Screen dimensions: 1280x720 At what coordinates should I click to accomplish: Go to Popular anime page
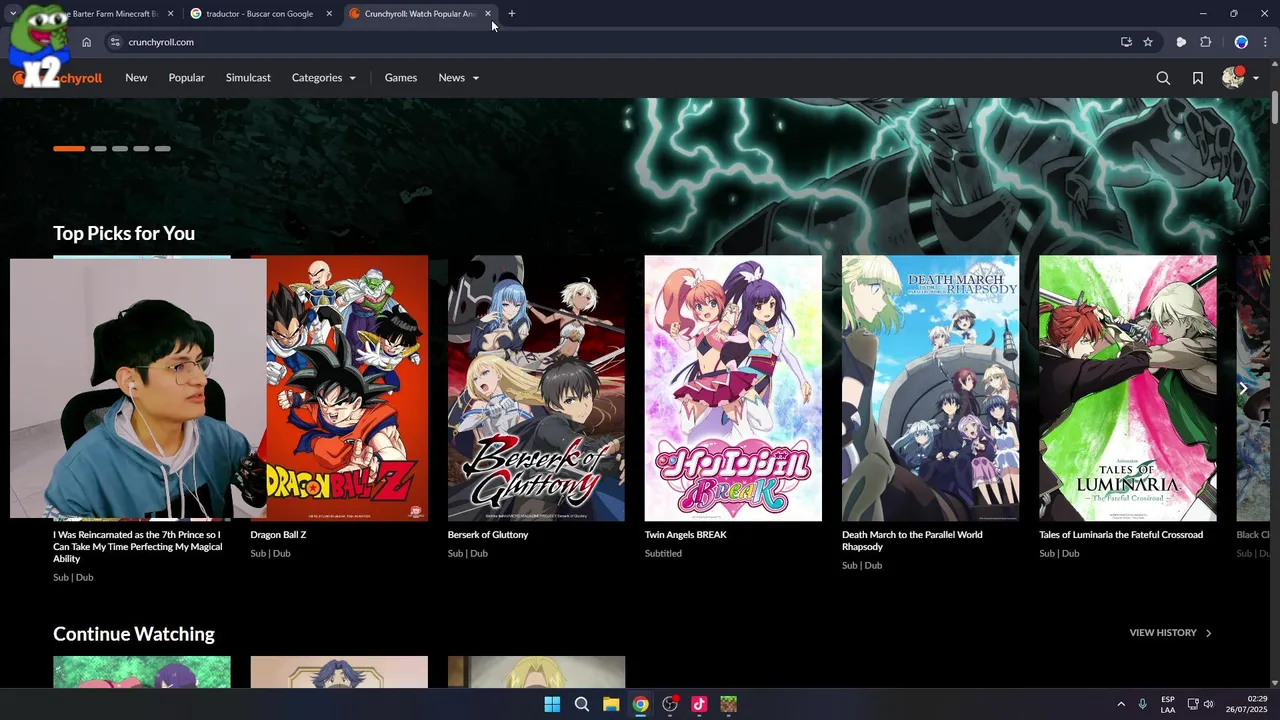click(x=186, y=78)
